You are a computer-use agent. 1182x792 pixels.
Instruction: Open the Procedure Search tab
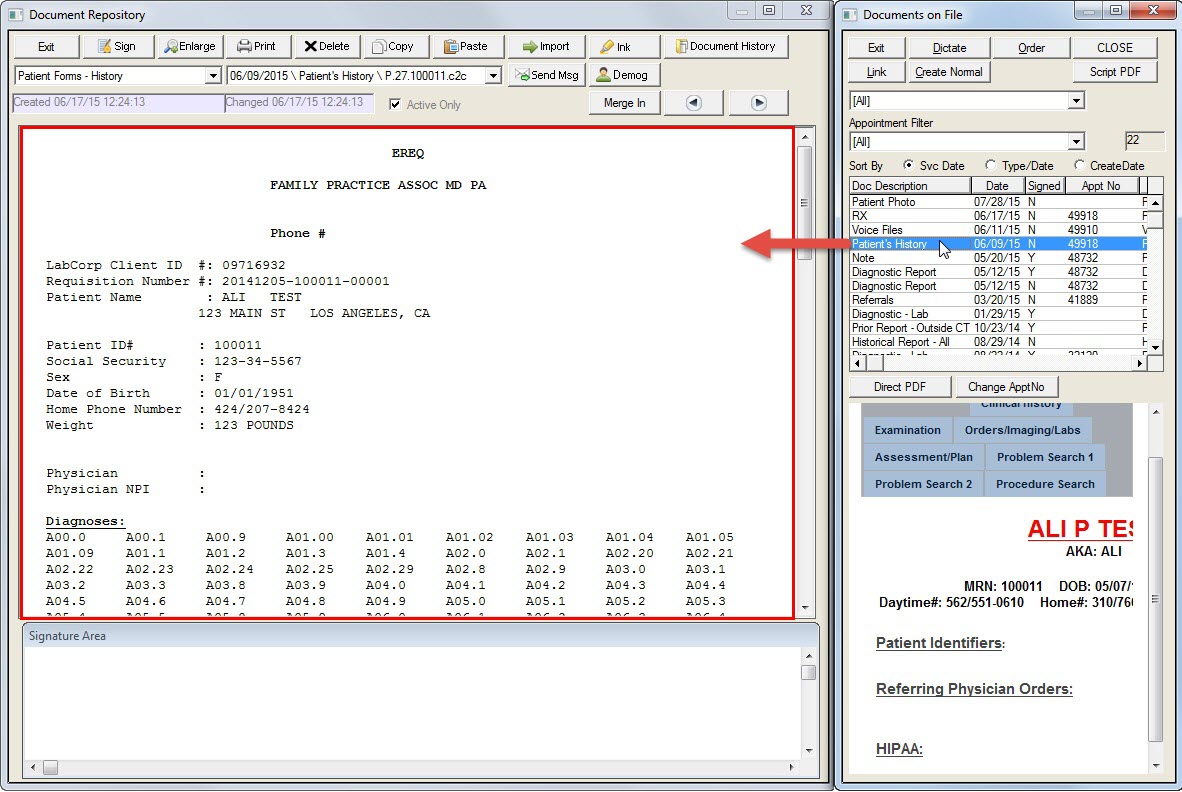pos(1045,485)
